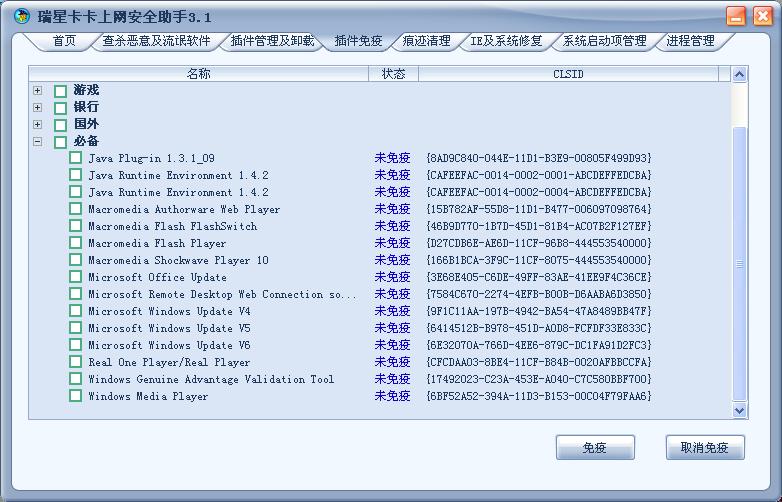Tick Microsoft Office Update checkbox
This screenshot has width=782, height=502.
[75, 277]
